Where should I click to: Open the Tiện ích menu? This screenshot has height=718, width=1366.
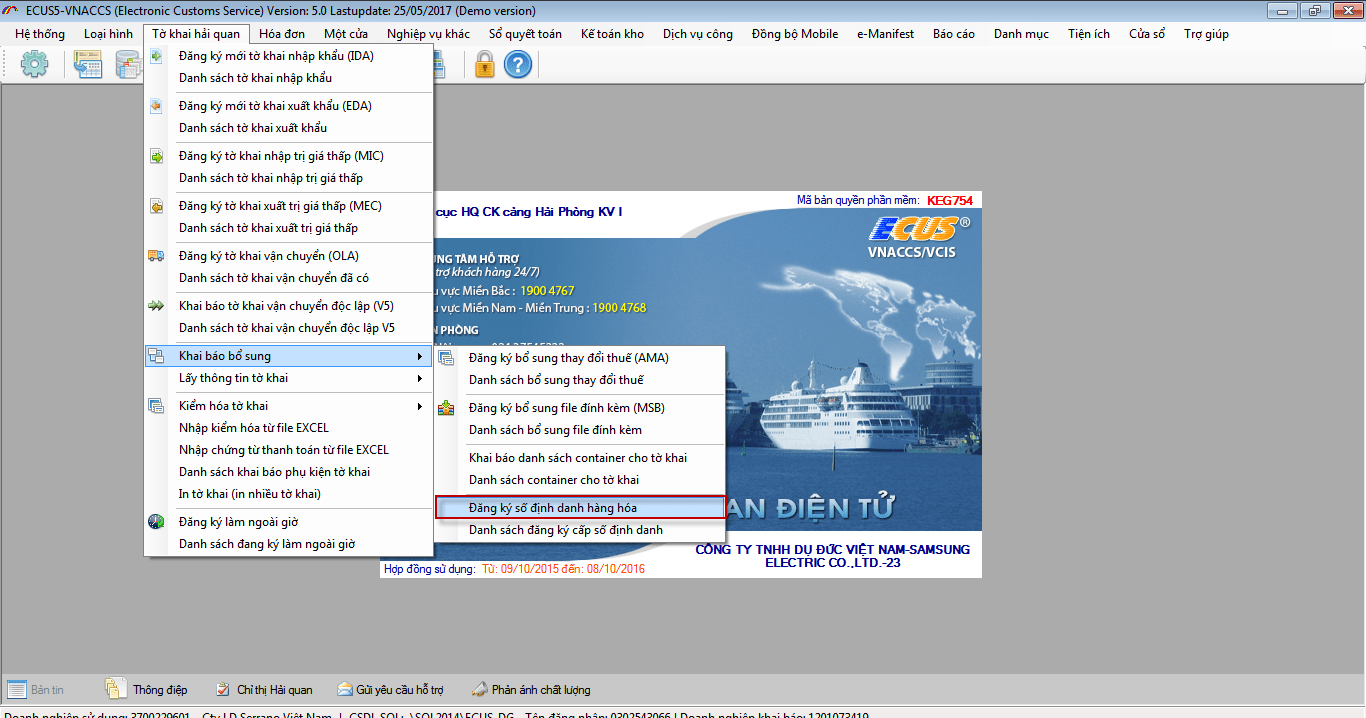tap(1089, 34)
